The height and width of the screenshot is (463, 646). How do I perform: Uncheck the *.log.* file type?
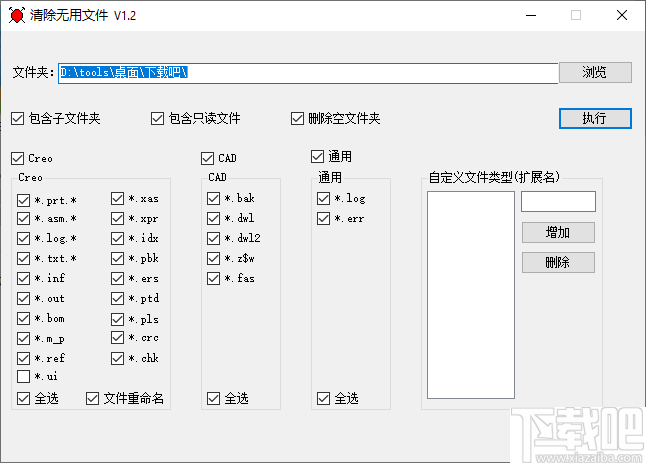tap(23, 239)
